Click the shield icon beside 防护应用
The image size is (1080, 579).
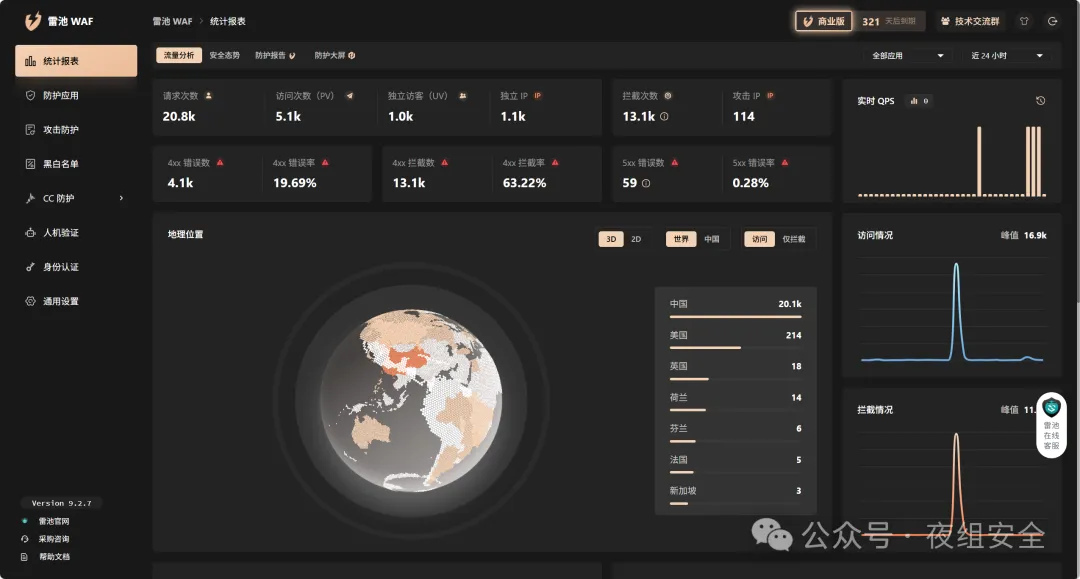pyautogui.click(x=30, y=95)
